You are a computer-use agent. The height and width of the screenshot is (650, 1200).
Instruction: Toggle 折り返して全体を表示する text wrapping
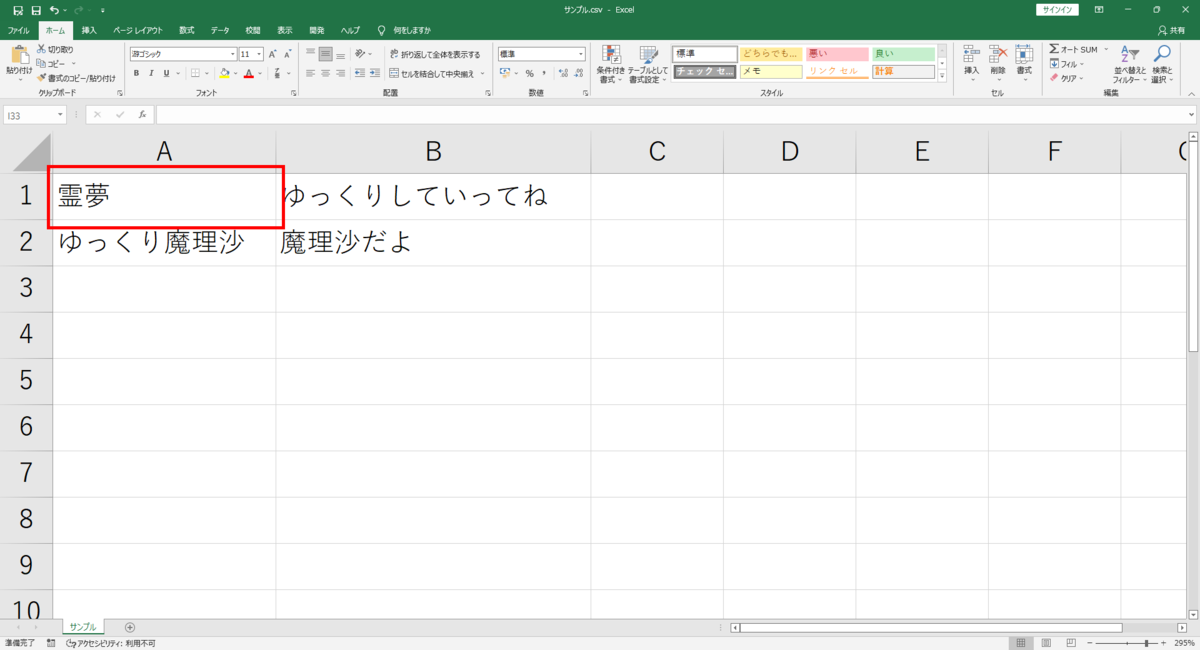[435, 54]
